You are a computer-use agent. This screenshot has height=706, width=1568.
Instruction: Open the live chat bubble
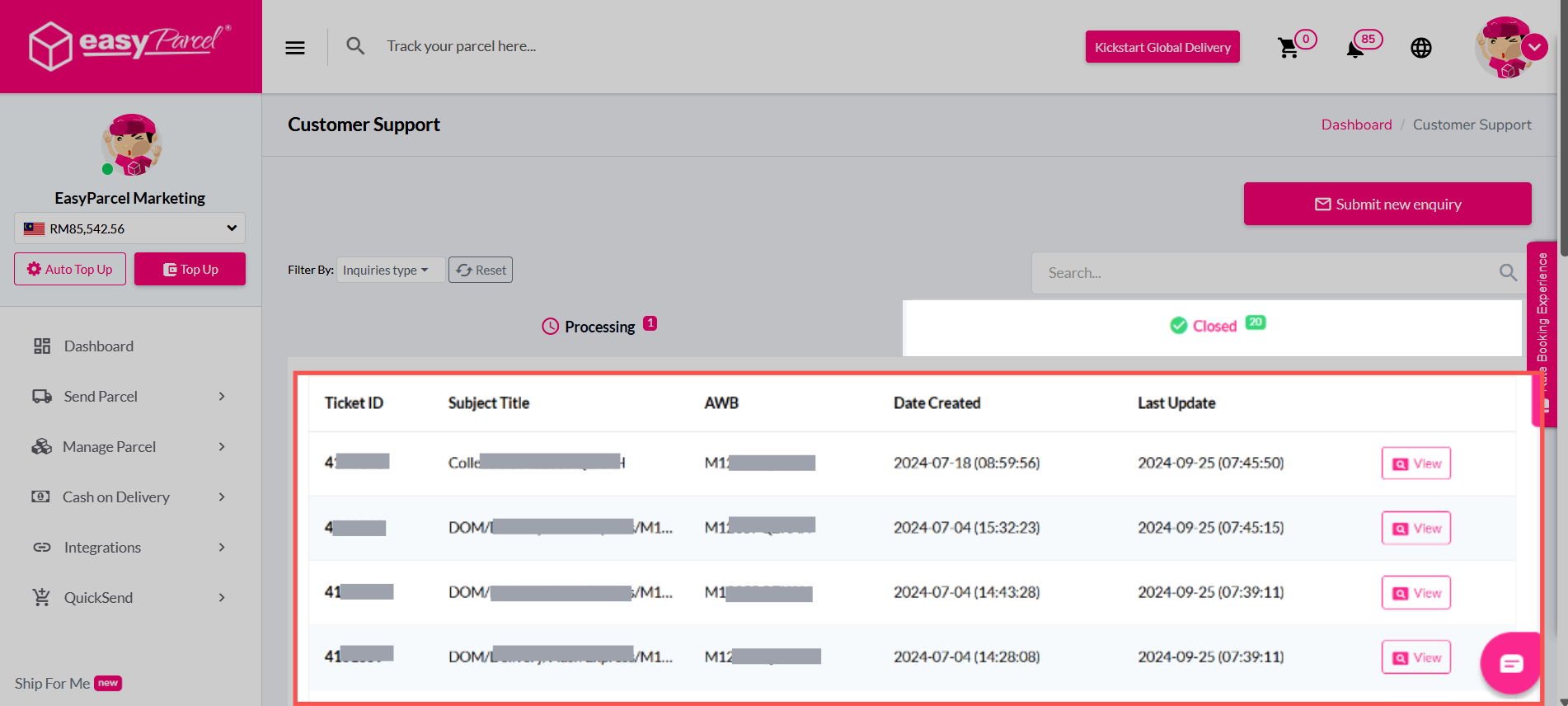(x=1511, y=663)
